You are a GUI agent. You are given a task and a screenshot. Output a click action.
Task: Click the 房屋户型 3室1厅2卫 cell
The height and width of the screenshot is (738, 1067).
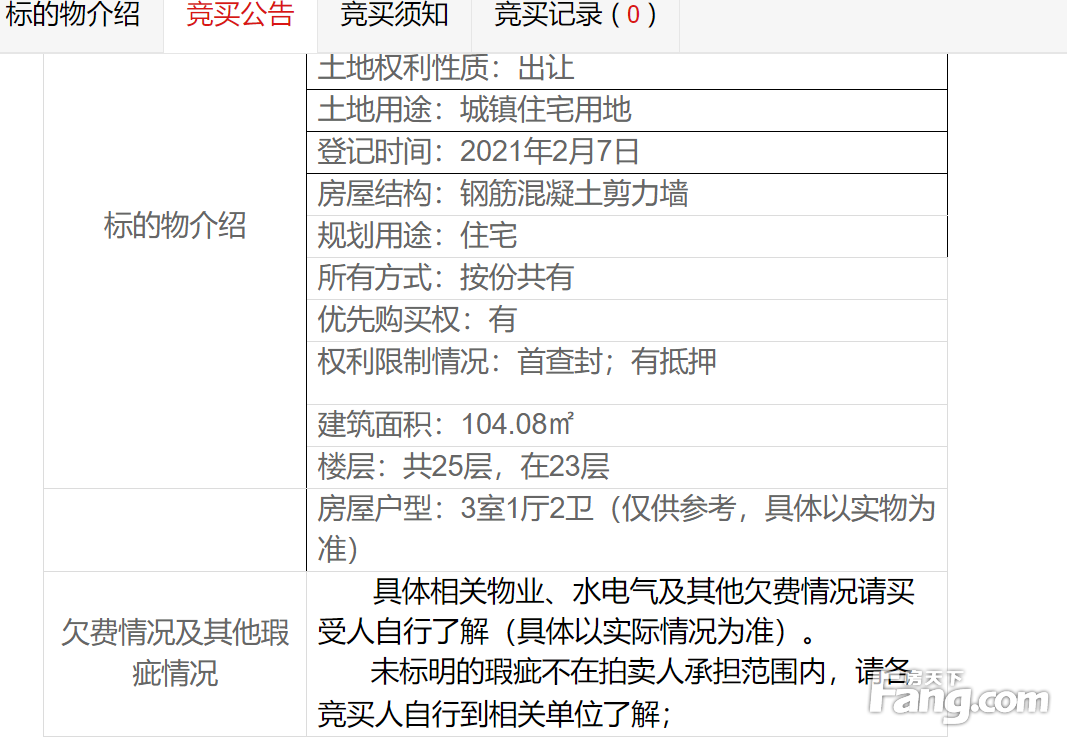coord(626,529)
